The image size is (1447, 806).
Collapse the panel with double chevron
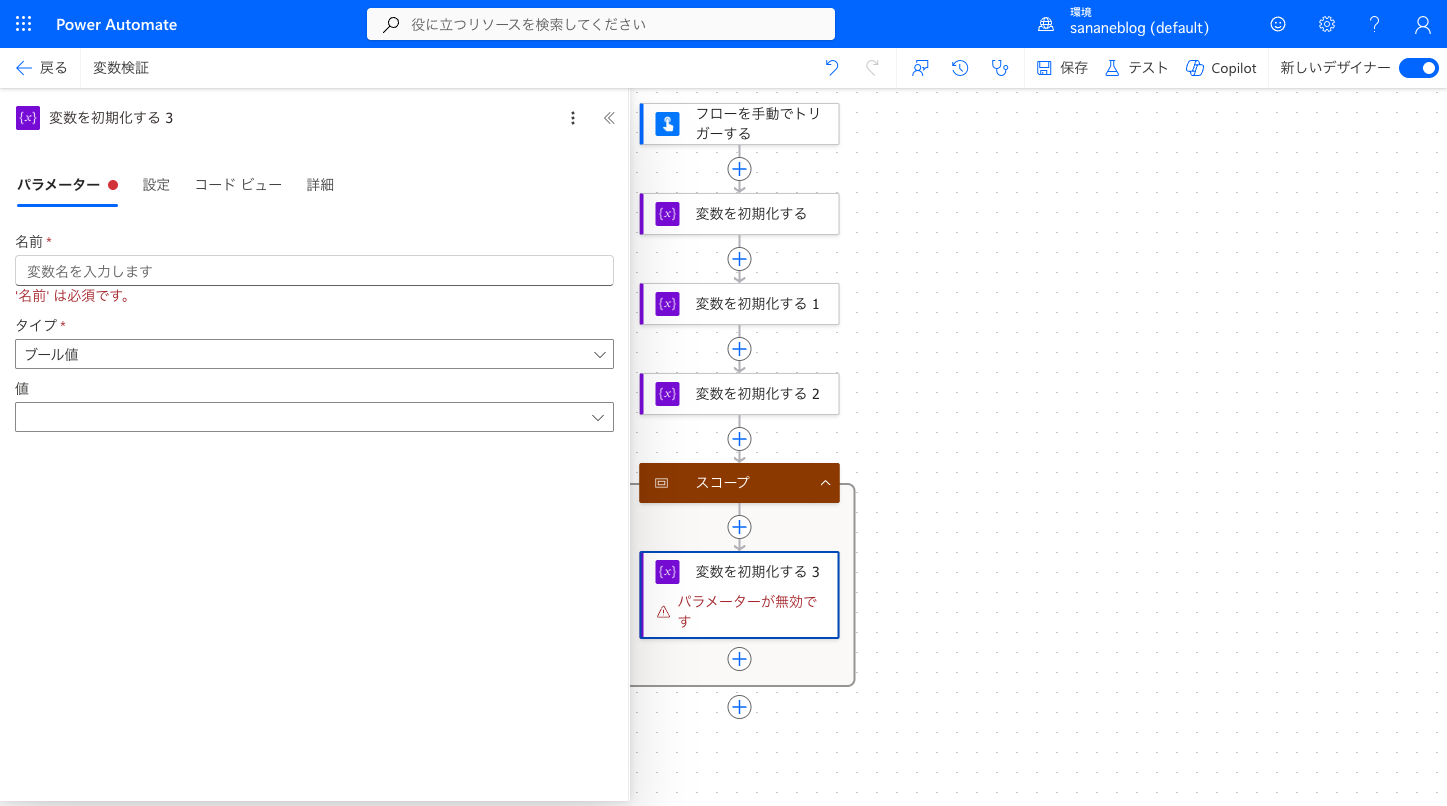point(609,118)
